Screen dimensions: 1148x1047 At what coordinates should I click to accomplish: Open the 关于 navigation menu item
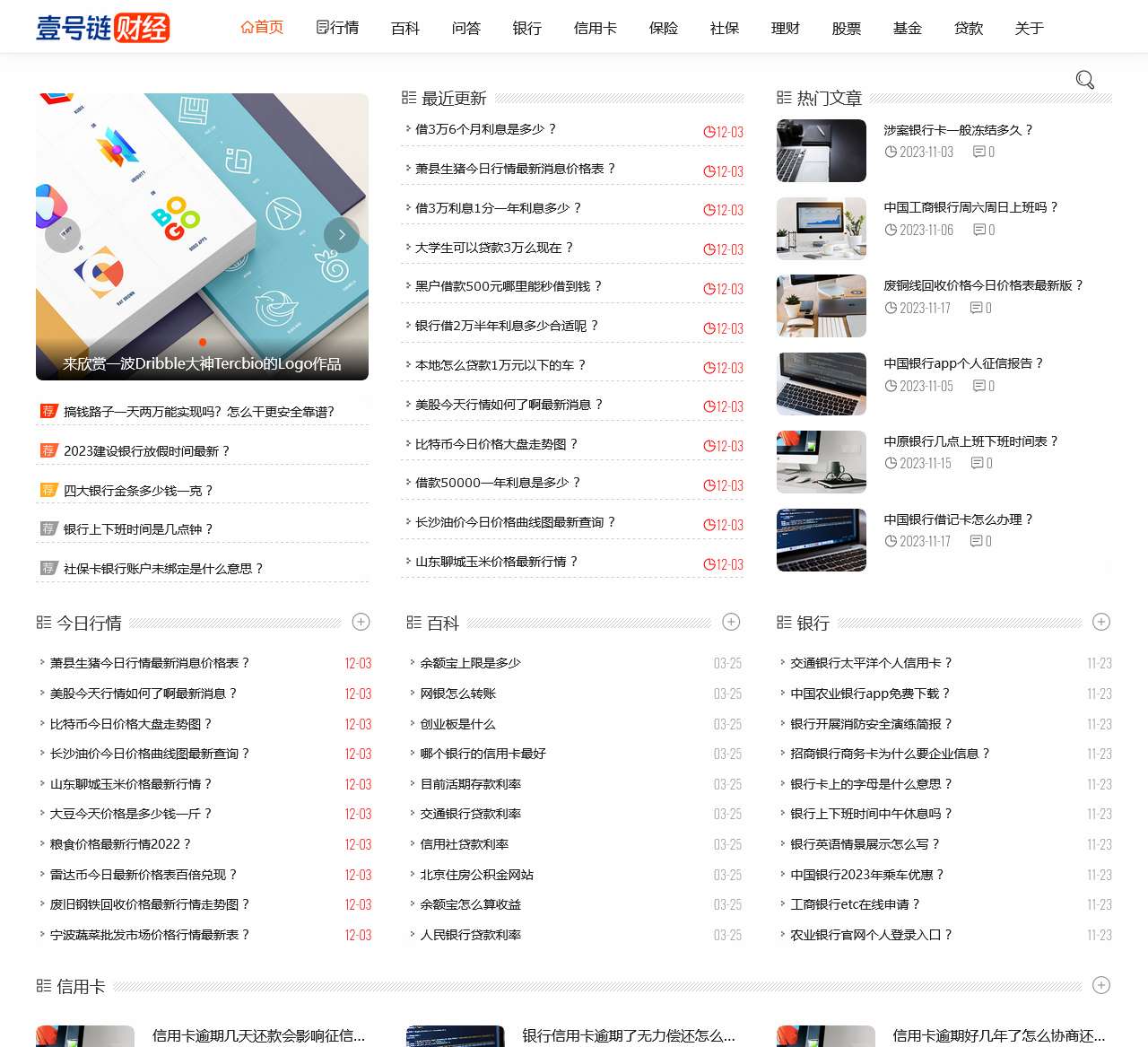1029,28
